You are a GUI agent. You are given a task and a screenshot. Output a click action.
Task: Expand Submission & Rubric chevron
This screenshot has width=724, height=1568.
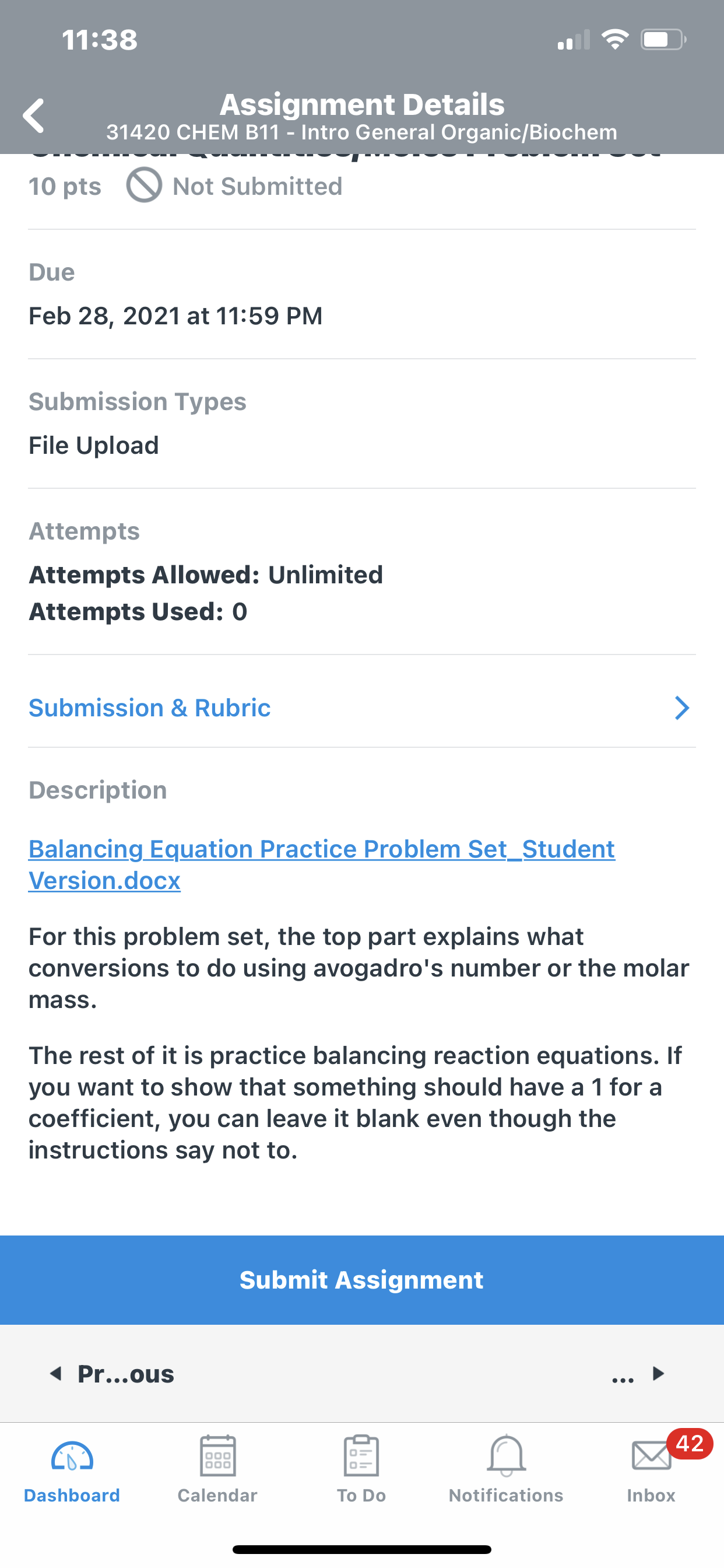point(682,708)
